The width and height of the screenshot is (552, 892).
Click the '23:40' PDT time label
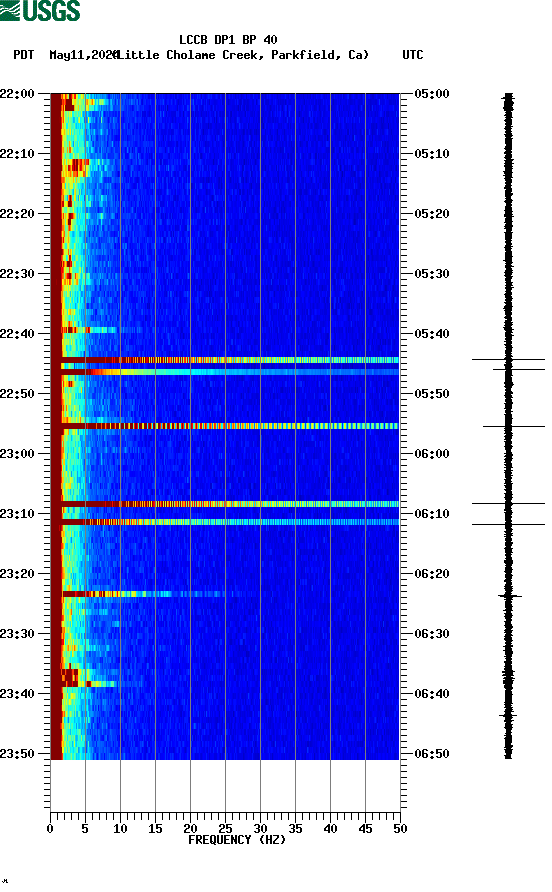17,694
